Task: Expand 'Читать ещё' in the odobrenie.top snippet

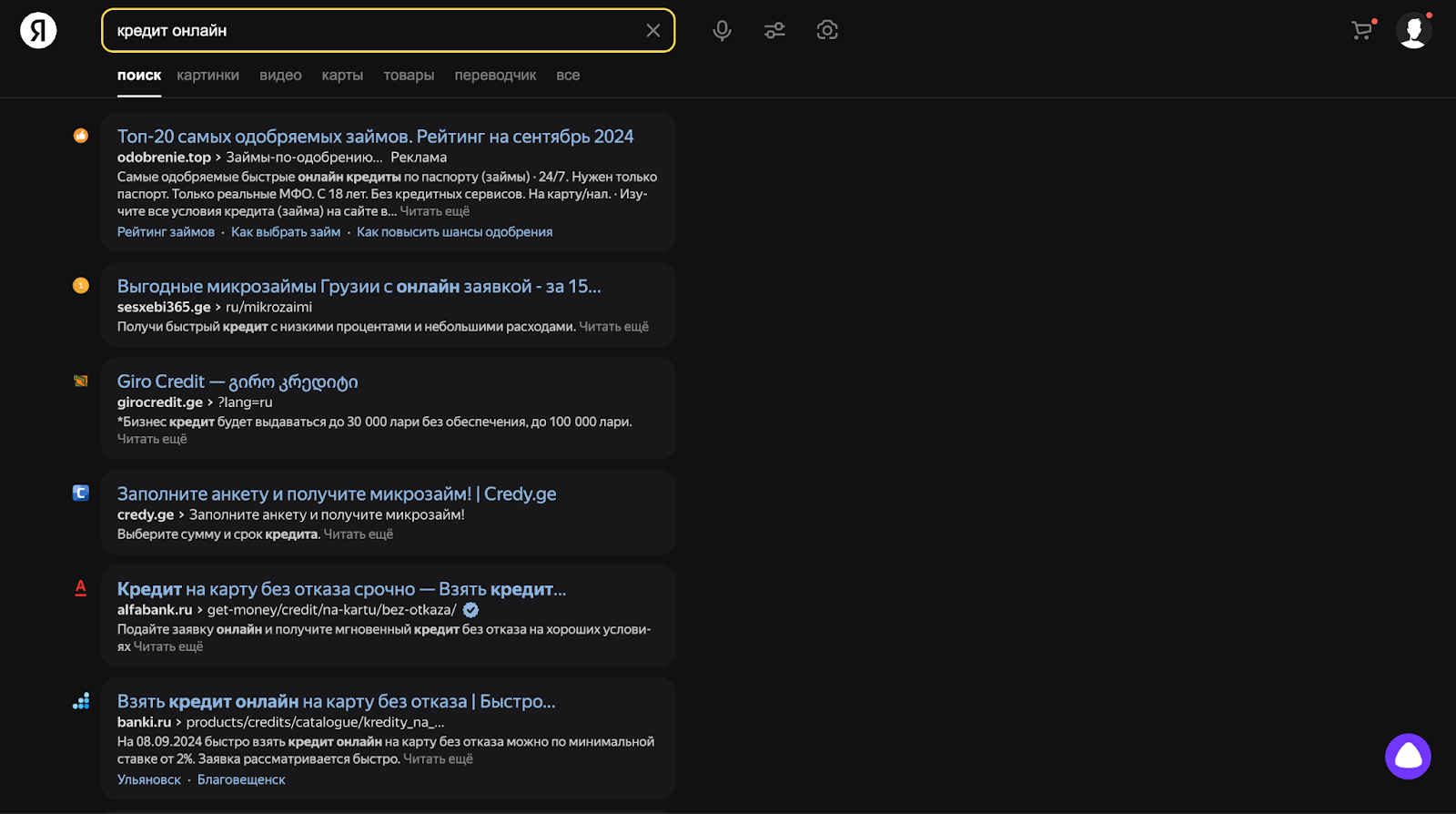Action: pos(435,211)
